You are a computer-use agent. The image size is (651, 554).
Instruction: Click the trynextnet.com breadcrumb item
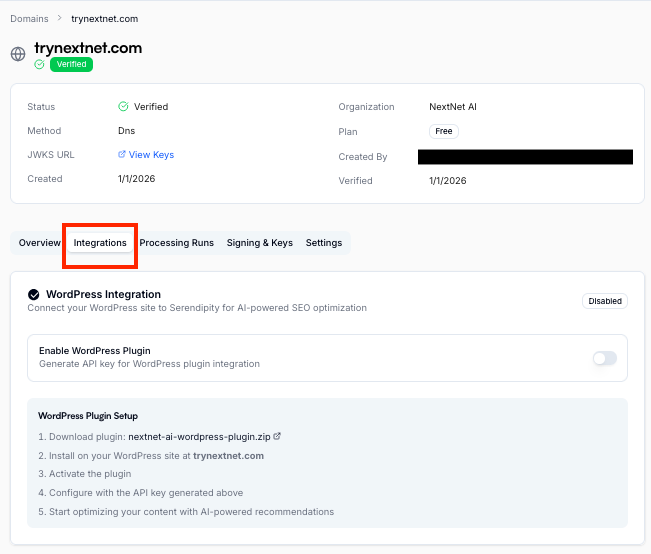105,19
